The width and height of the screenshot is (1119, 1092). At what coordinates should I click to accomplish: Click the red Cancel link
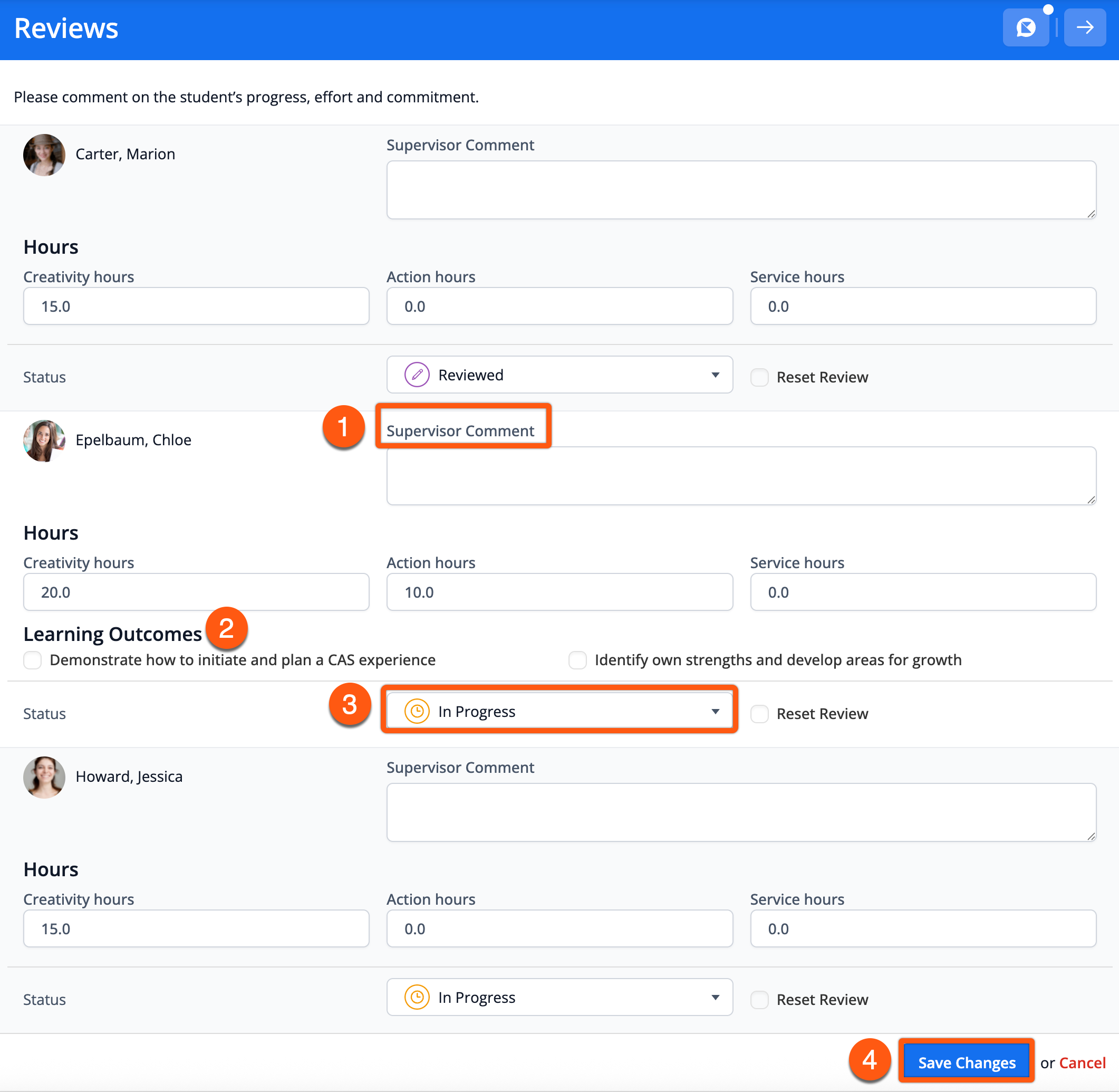pos(1082,1063)
